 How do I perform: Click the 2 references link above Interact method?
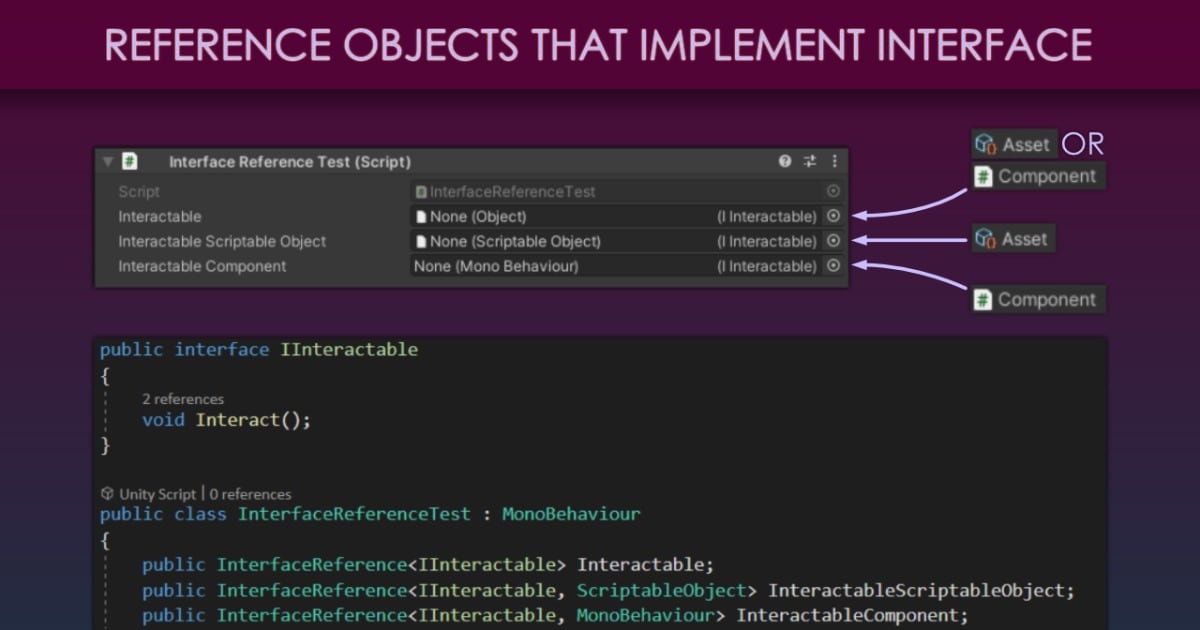(183, 398)
